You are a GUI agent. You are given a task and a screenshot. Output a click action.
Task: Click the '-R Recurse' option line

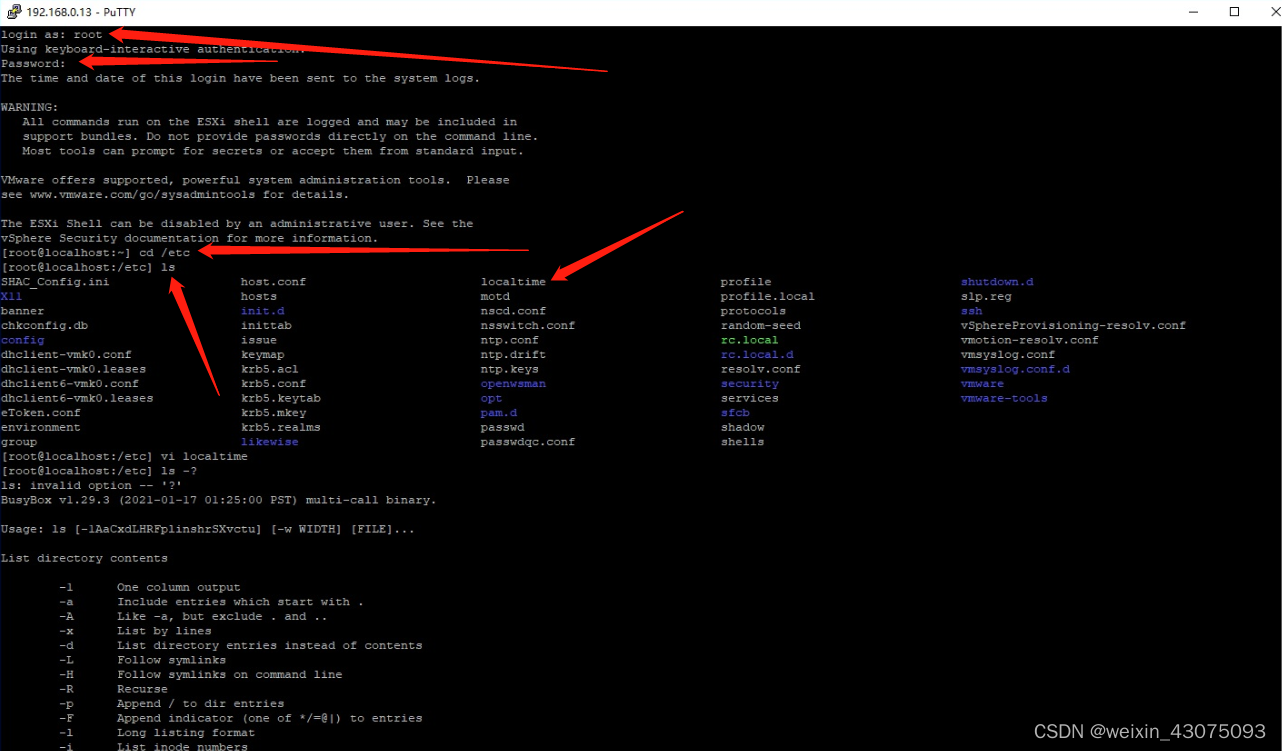pos(113,689)
